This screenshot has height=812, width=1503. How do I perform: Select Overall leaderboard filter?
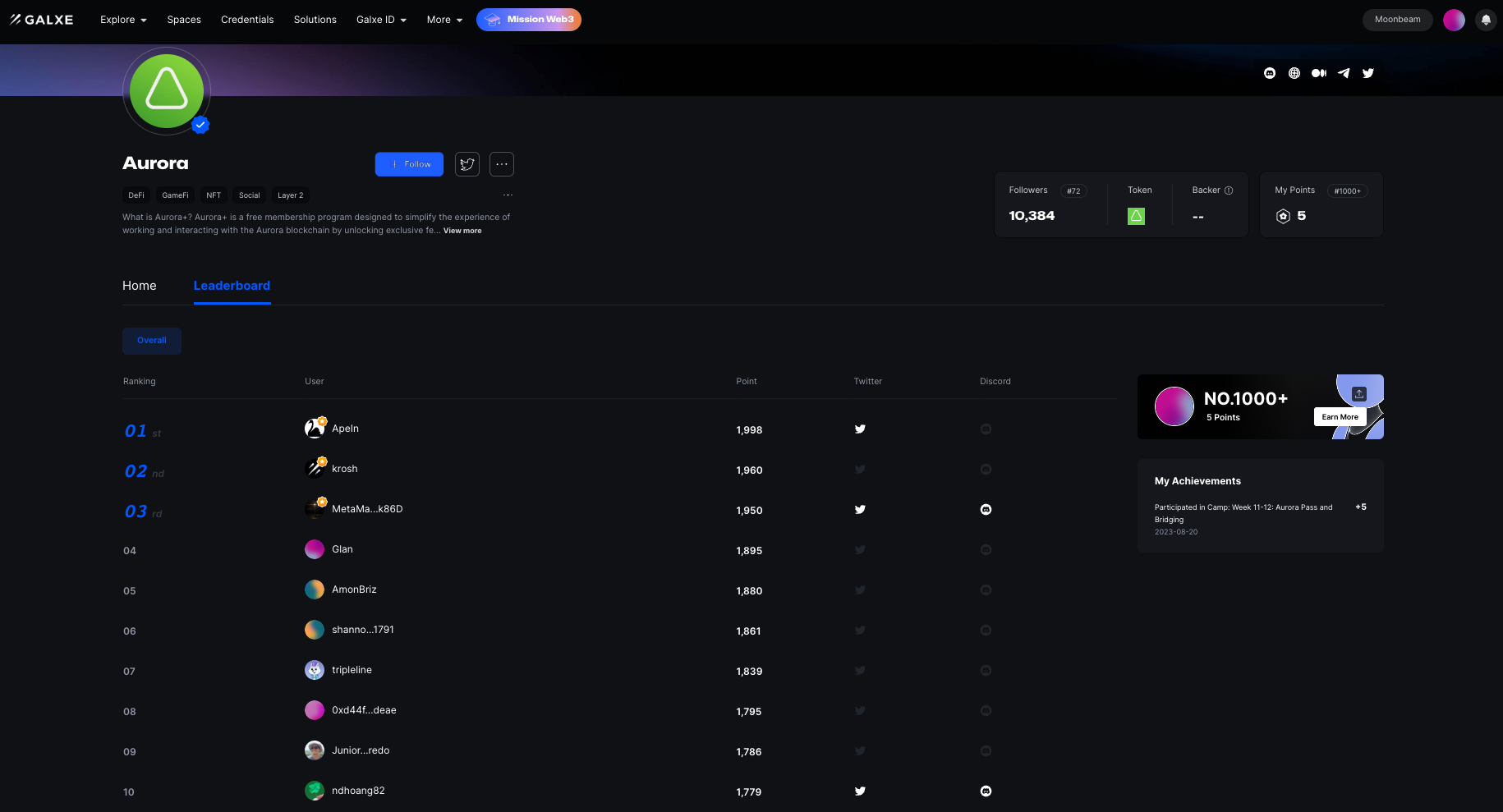click(x=152, y=341)
